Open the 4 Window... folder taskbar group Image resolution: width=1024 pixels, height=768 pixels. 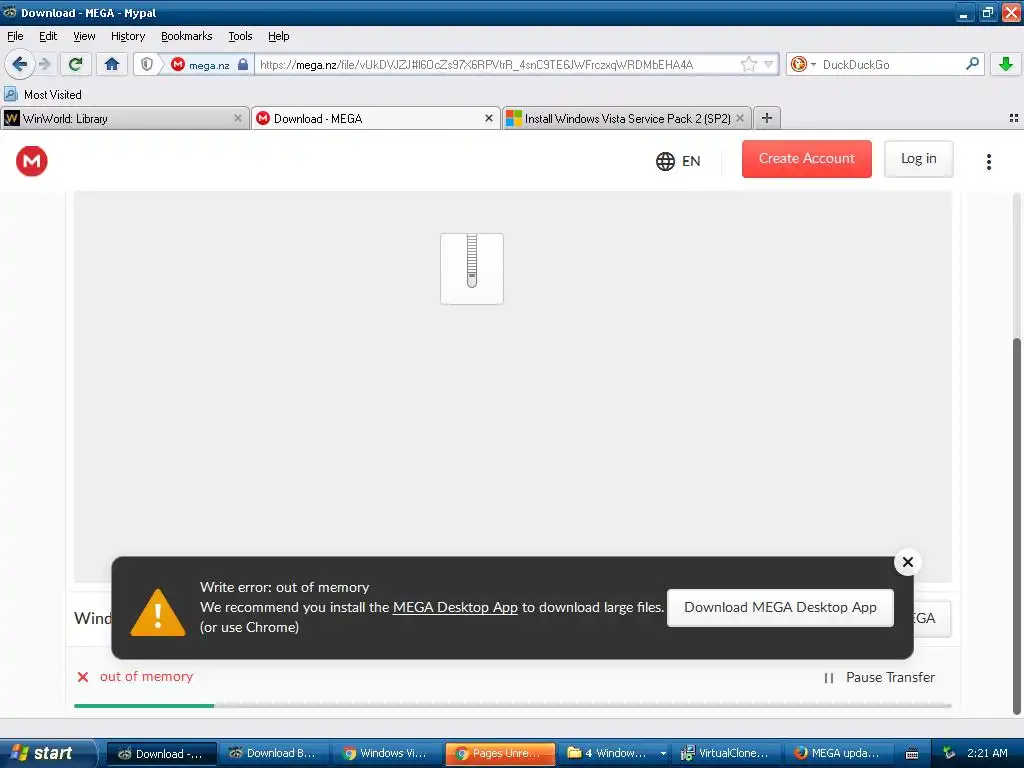coord(614,753)
